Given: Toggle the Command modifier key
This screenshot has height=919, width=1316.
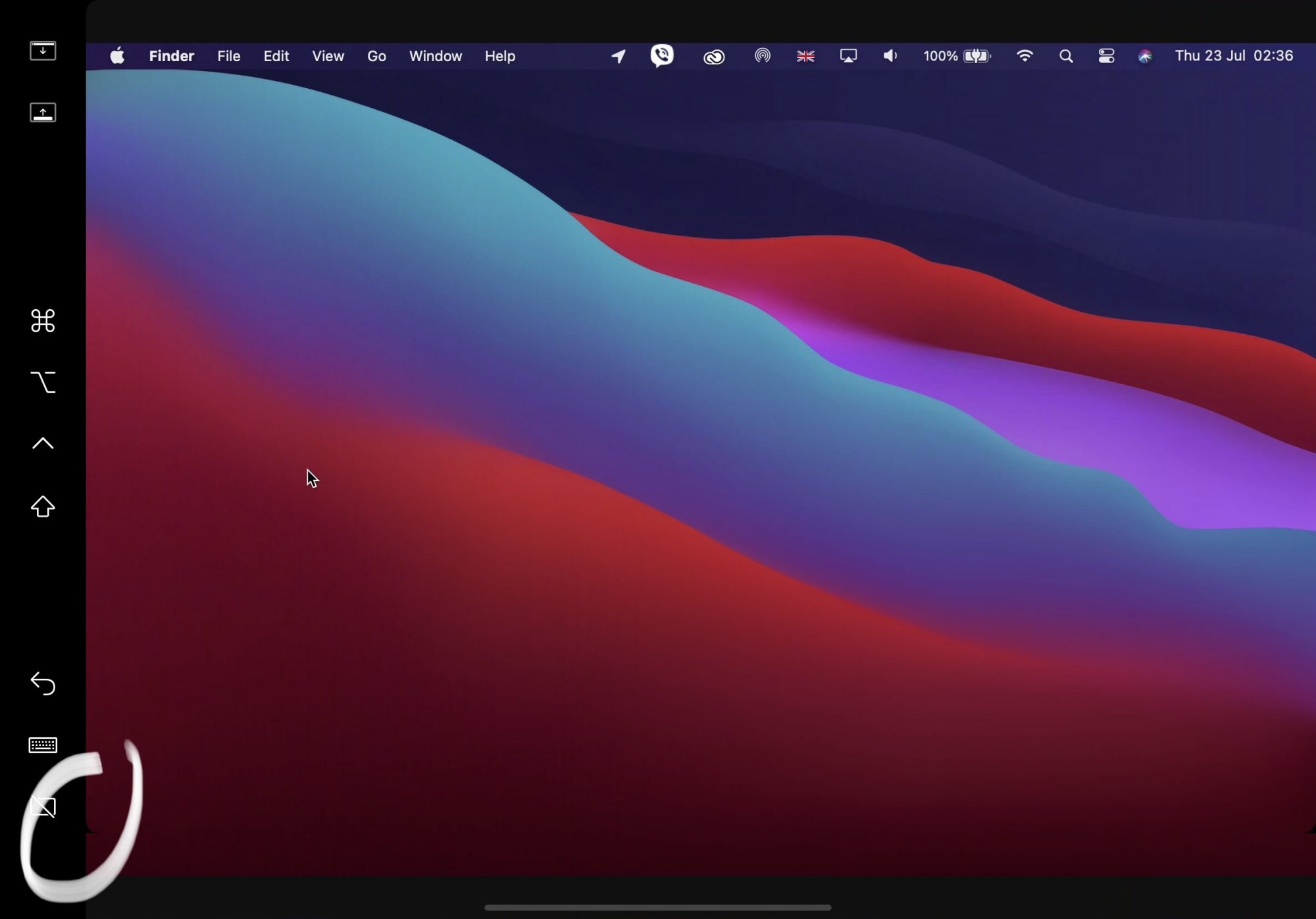Looking at the screenshot, I should (x=43, y=321).
